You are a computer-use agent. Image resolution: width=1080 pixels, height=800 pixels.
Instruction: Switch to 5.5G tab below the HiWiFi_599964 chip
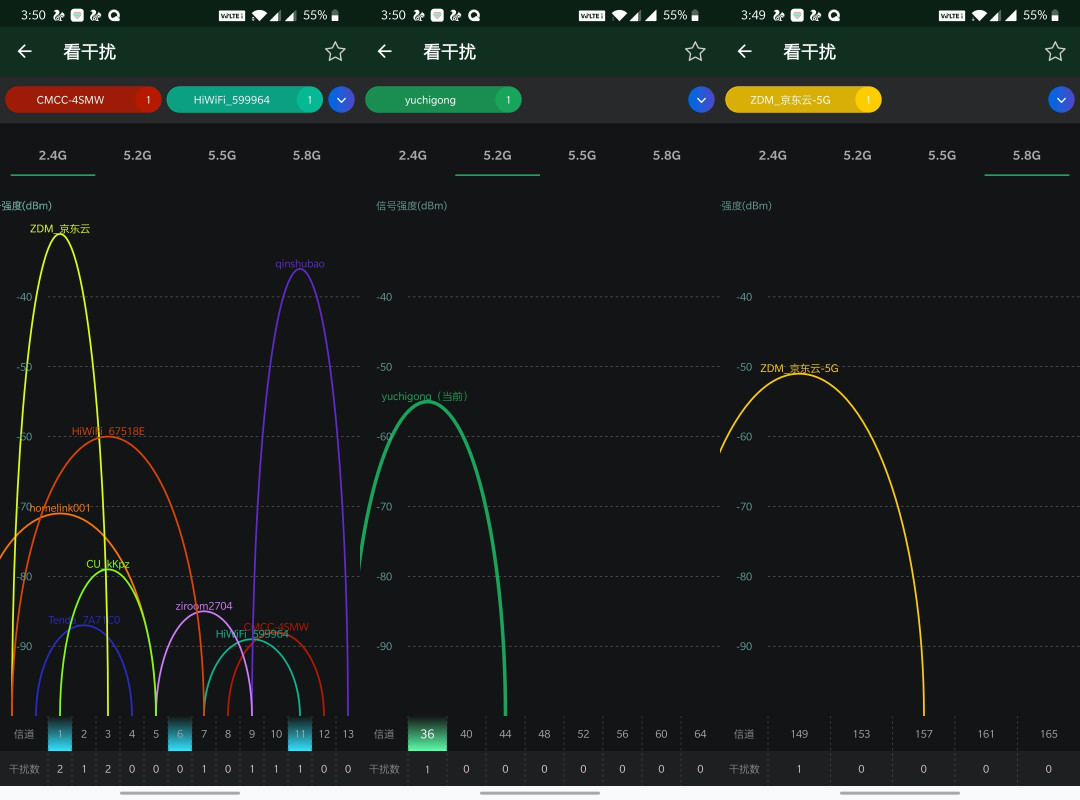[222, 156]
